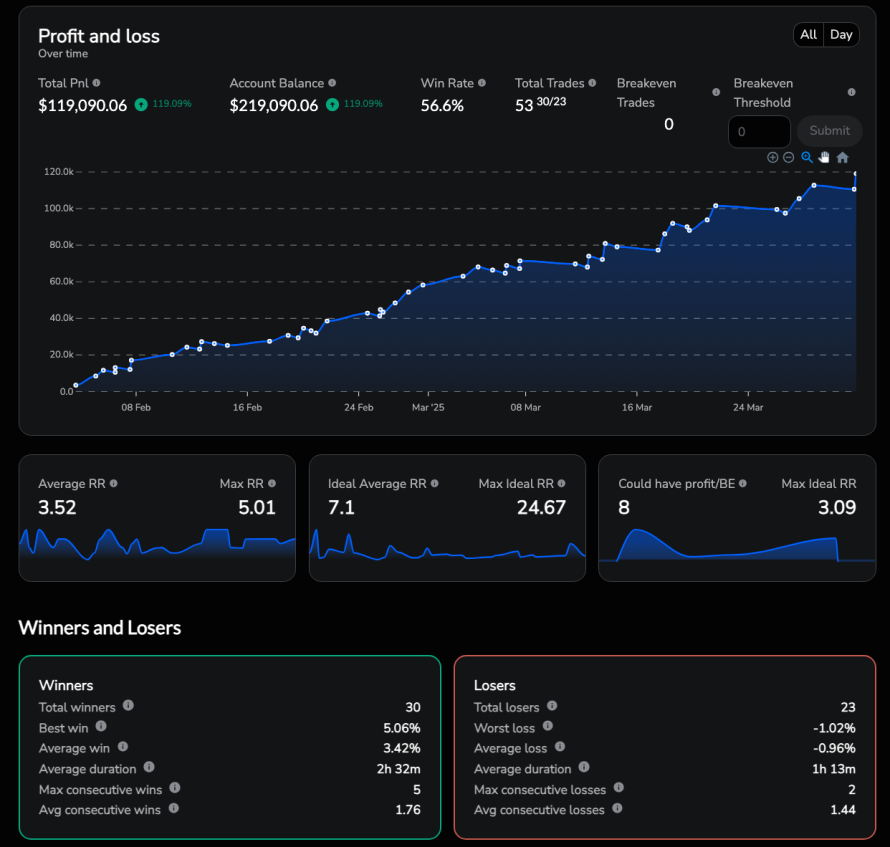
Task: Switch chart to Day view
Action: click(x=841, y=35)
